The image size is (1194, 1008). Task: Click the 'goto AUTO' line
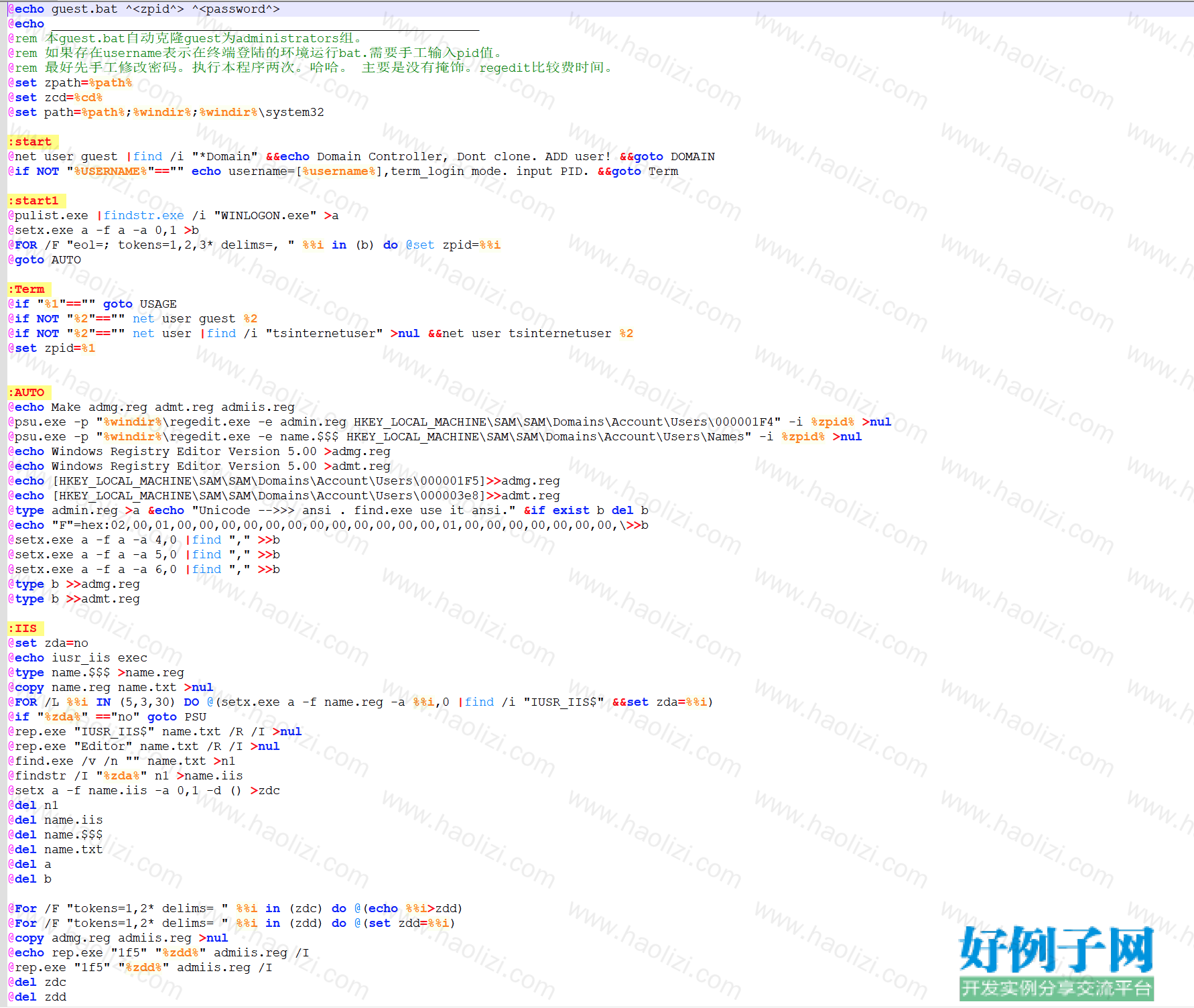(44, 259)
